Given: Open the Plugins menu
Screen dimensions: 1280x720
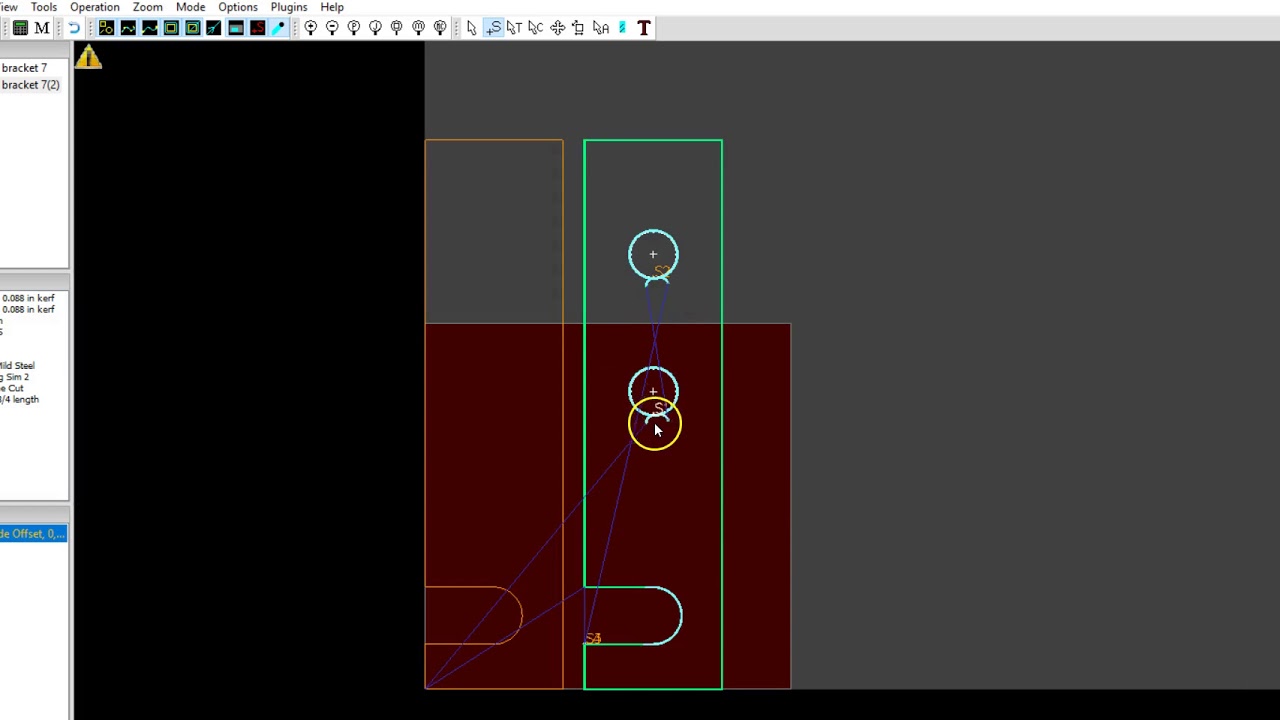Looking at the screenshot, I should [x=288, y=7].
